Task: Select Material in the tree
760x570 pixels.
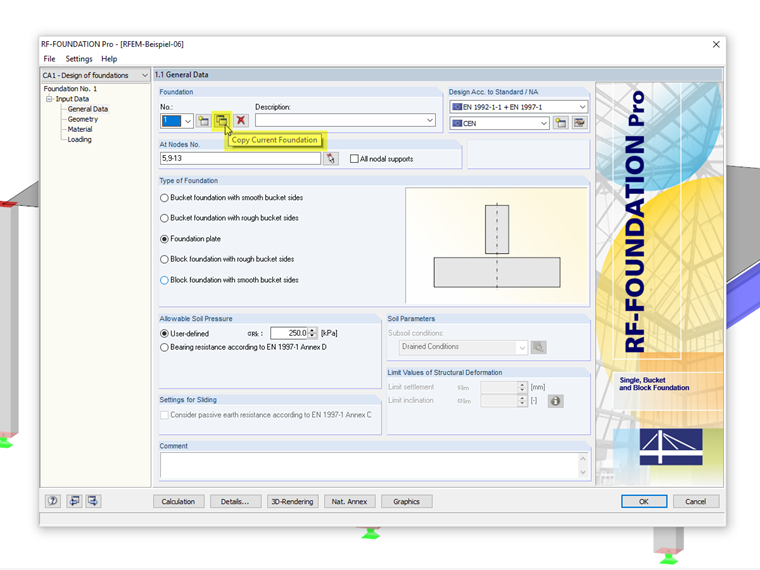Action: coord(79,129)
